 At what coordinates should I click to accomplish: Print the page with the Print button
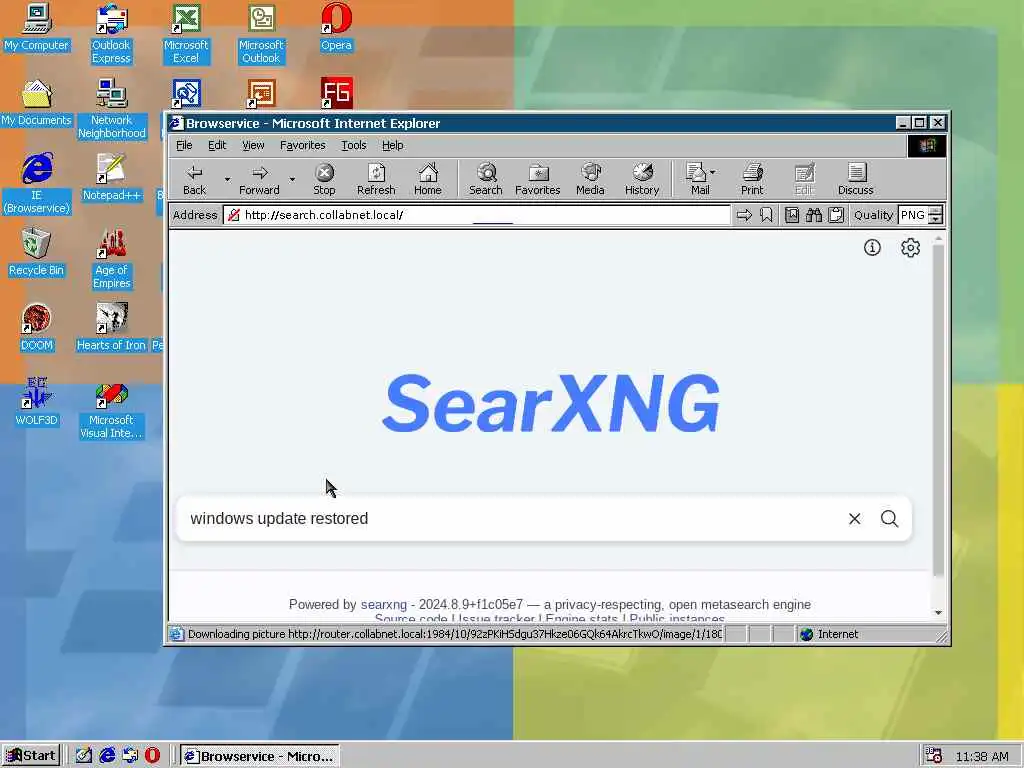[x=752, y=179]
